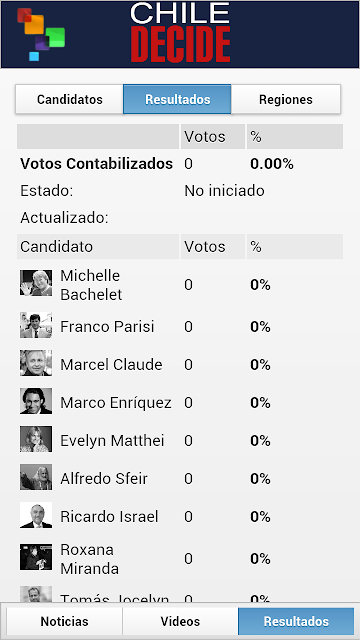Select Marcel Claude's portrait image

(x=36, y=363)
